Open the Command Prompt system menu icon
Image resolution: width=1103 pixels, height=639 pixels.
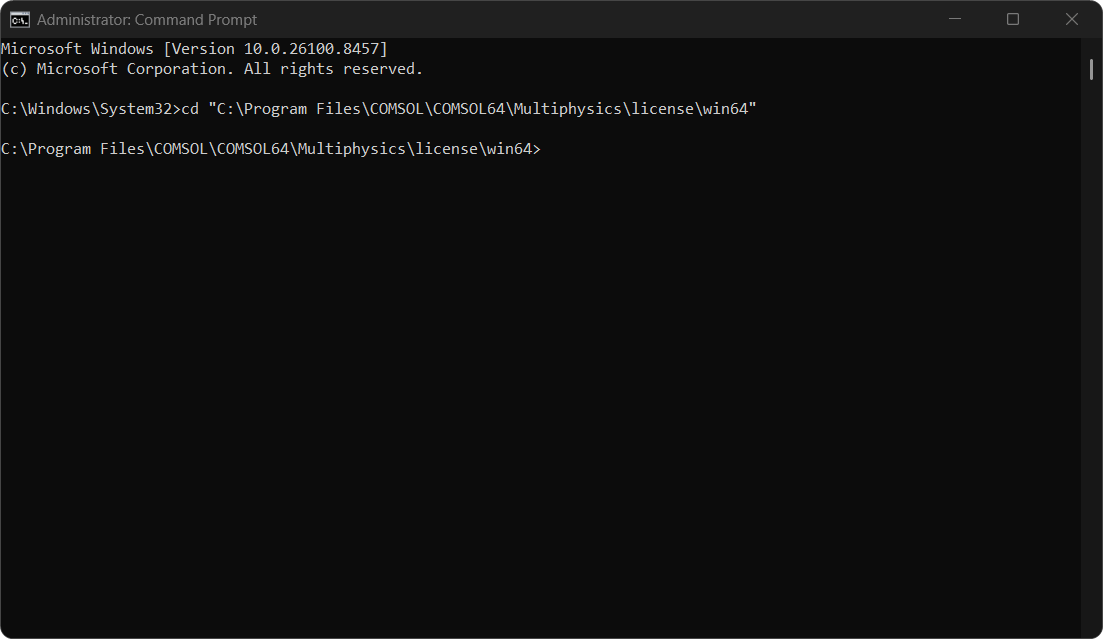(20, 20)
